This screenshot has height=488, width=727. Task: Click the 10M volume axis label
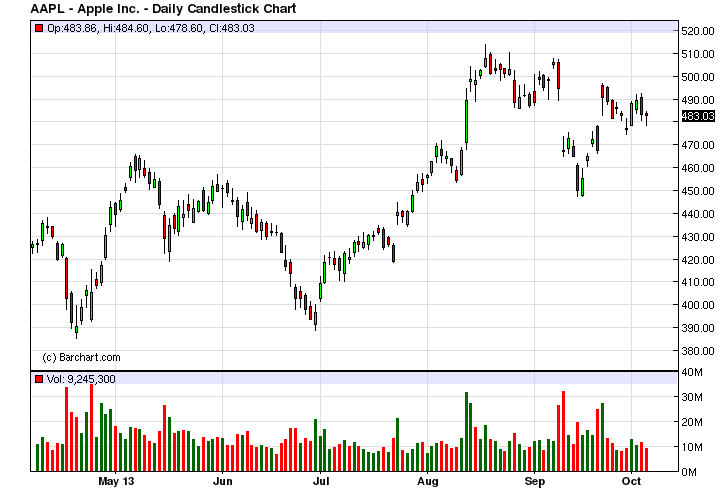pyautogui.click(x=692, y=447)
